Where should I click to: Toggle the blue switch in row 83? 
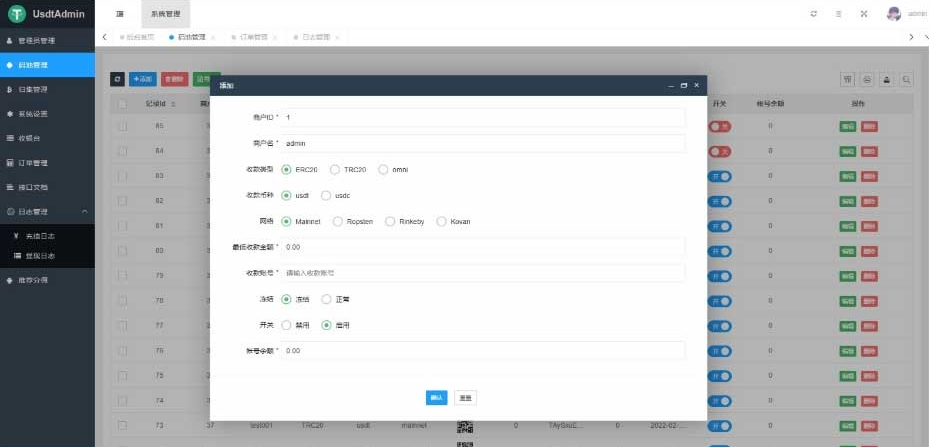point(720,177)
